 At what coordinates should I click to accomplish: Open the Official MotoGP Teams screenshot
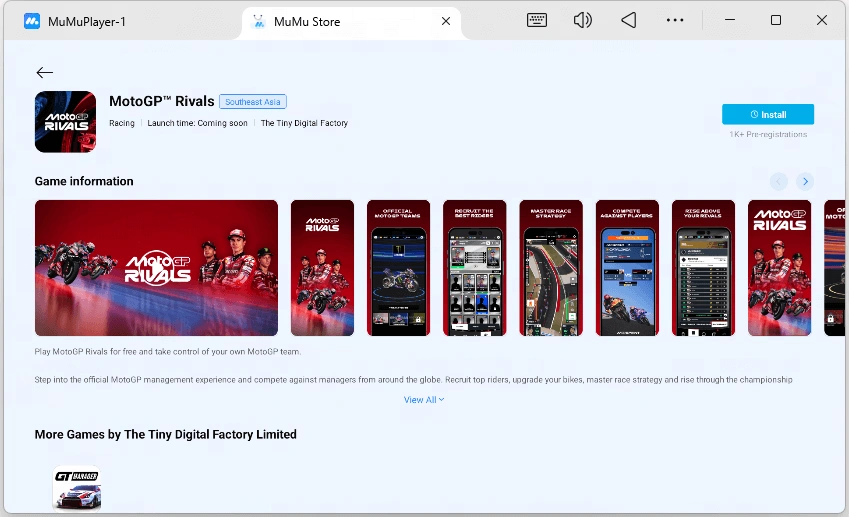click(399, 268)
